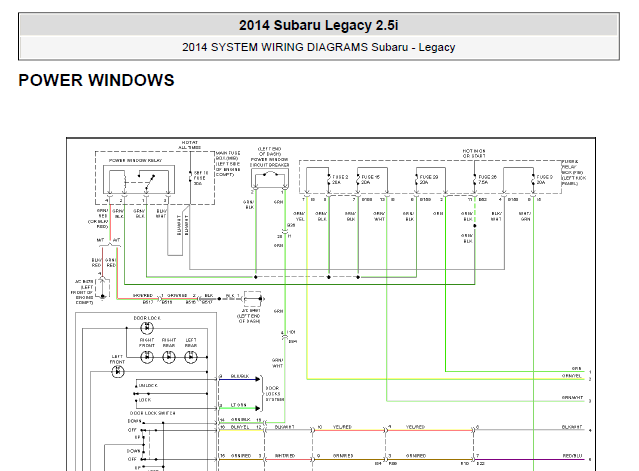Click the DOOR LOCK LED symbol
Image resolution: width=639 pixels, height=471 pixels.
pyautogui.click(x=147, y=328)
